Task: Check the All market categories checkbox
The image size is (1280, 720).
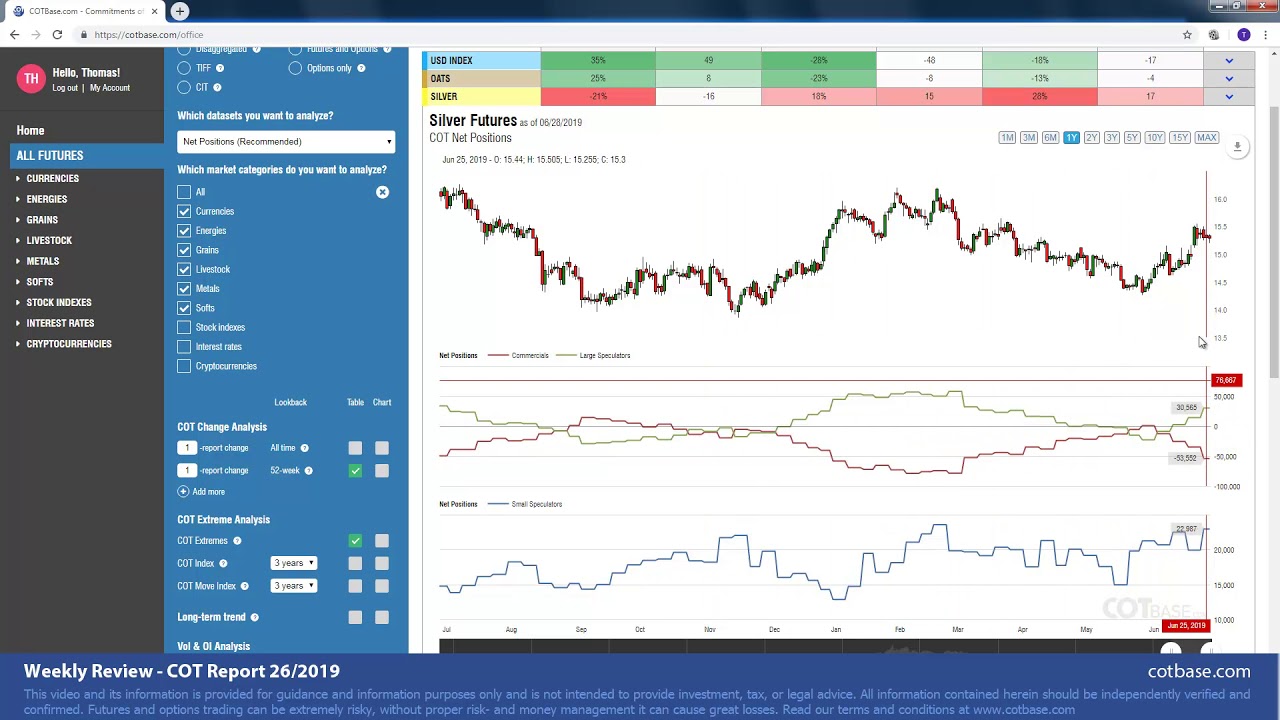Action: [x=184, y=192]
